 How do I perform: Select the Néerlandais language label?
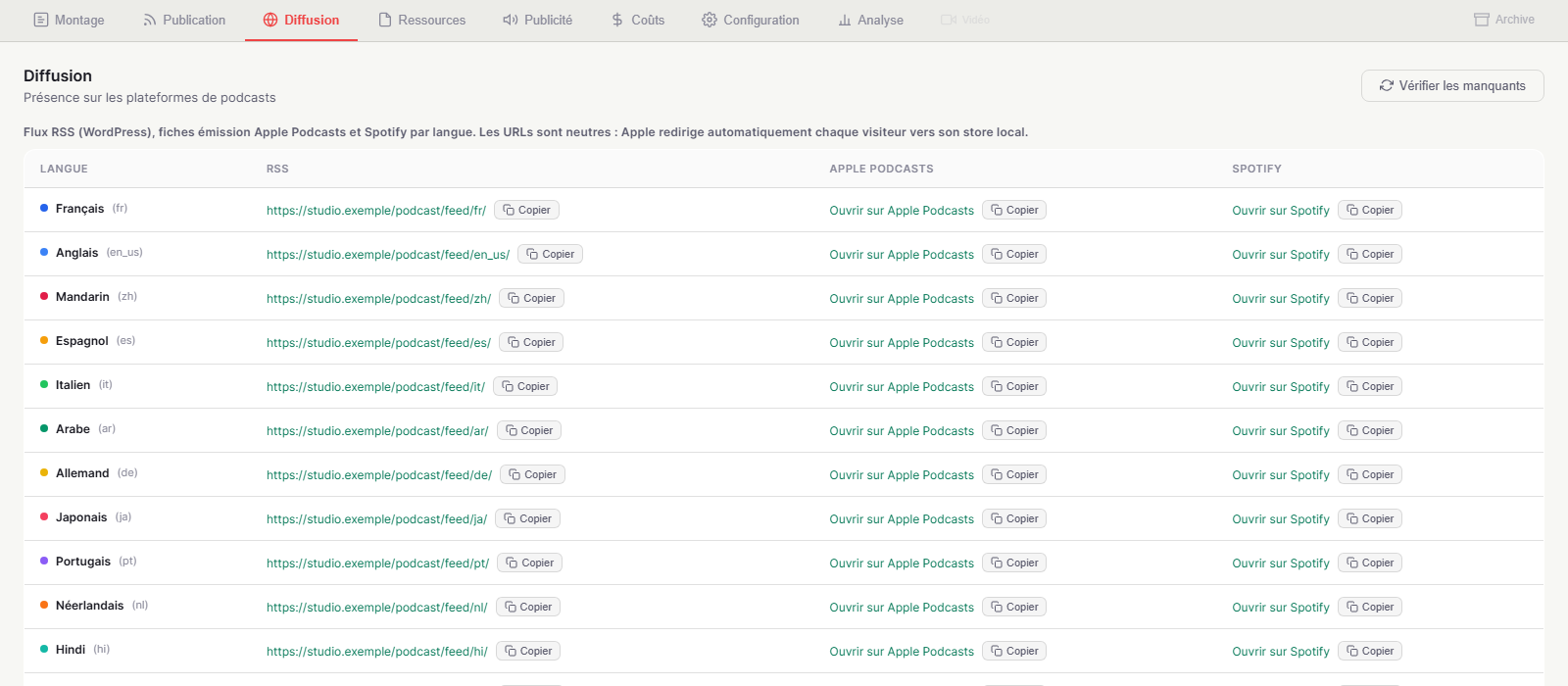[x=89, y=606]
